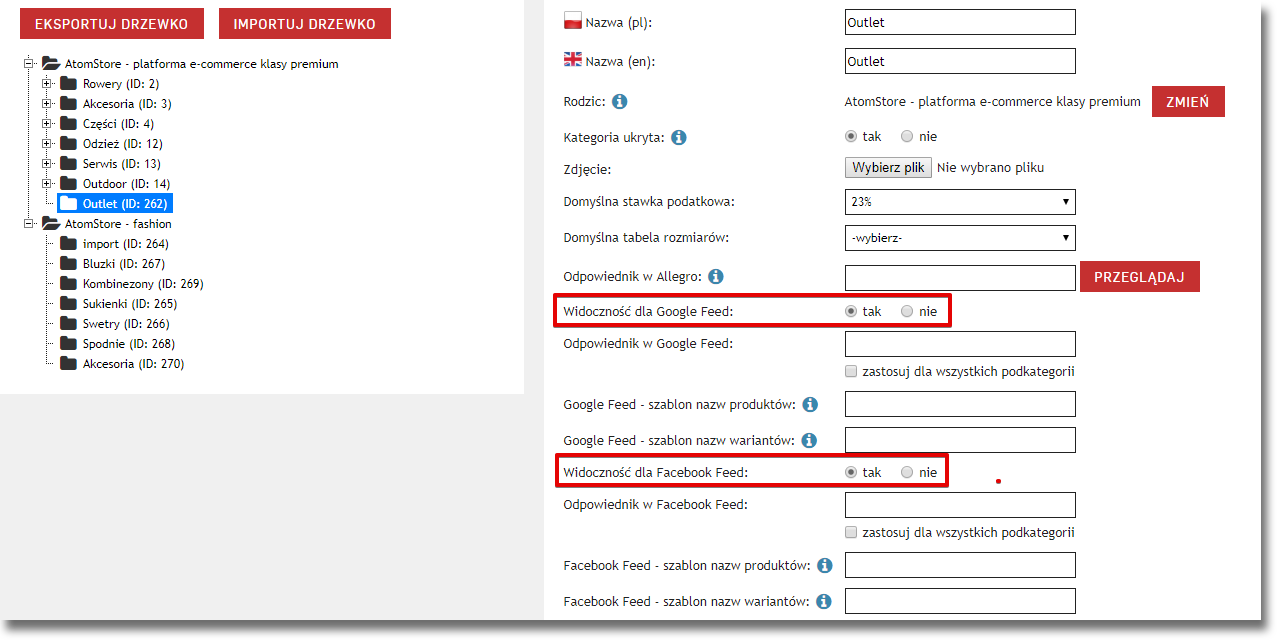This screenshot has width=1281, height=640.
Task: Click info icon beside Kategoria ukryta
Action: 678,137
